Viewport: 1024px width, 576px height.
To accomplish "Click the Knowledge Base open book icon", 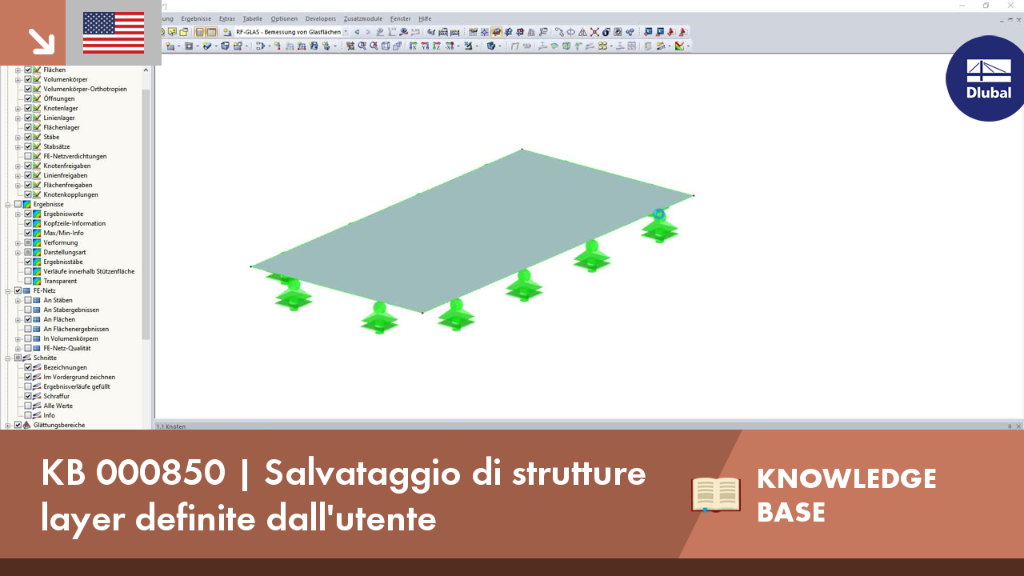I will pos(716,494).
